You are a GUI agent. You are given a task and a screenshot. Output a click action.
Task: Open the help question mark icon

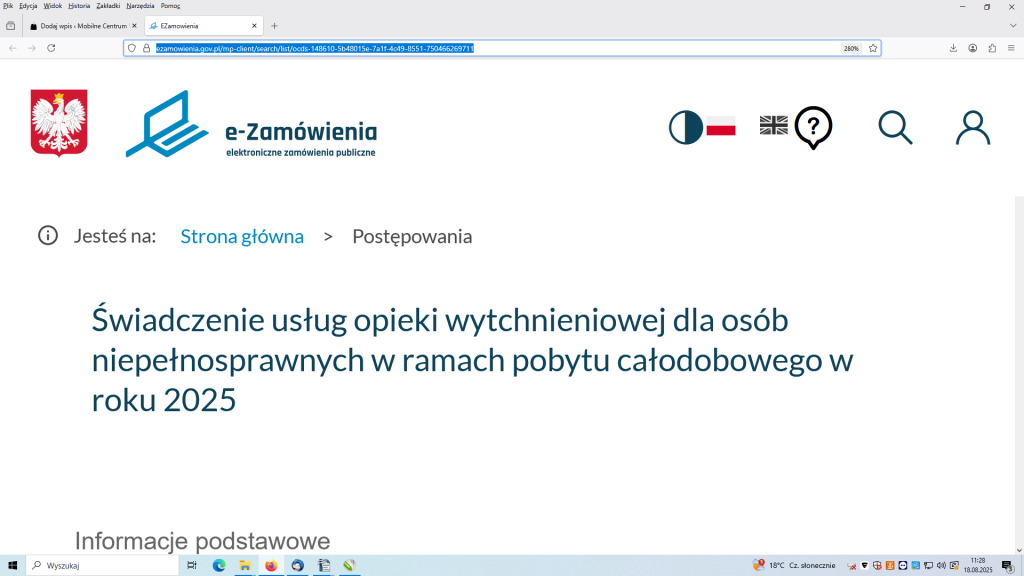click(813, 127)
